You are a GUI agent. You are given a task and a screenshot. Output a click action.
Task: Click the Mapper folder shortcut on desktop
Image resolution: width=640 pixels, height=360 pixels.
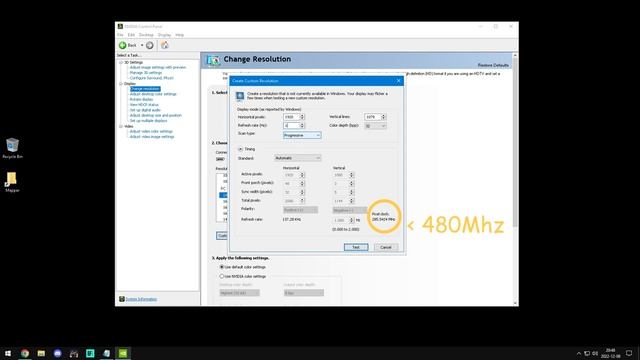tap(12, 182)
